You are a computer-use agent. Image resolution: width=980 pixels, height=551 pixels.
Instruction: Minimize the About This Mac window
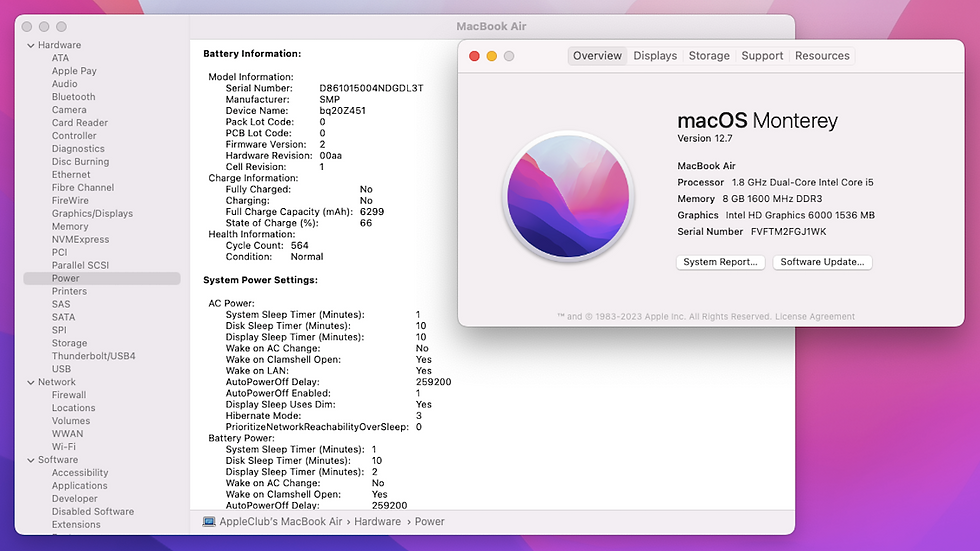[x=492, y=56]
